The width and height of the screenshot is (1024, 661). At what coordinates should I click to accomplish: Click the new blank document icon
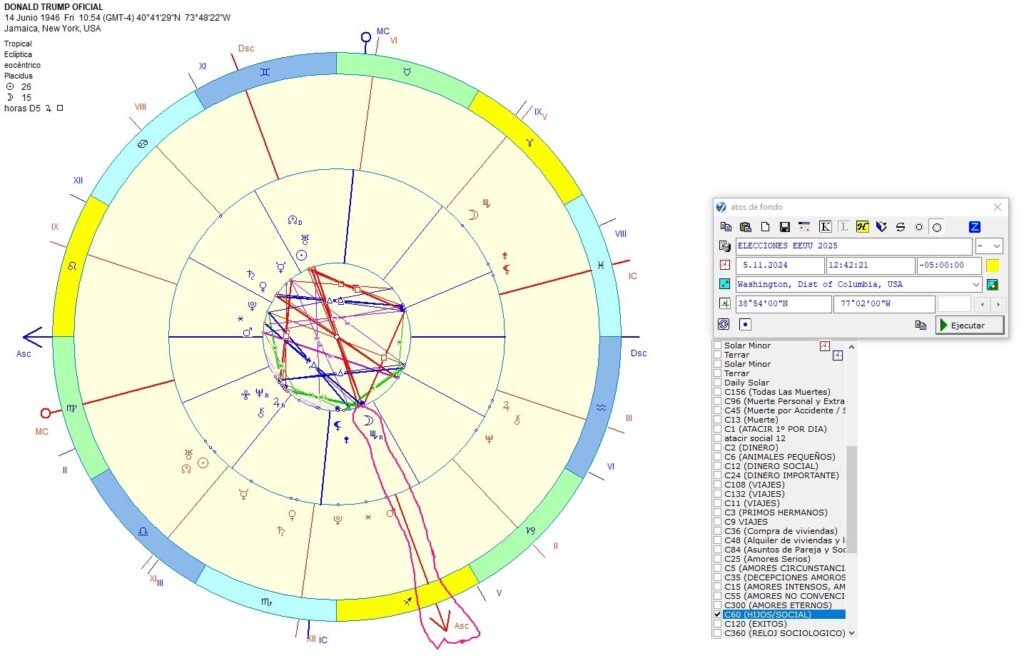(x=765, y=227)
